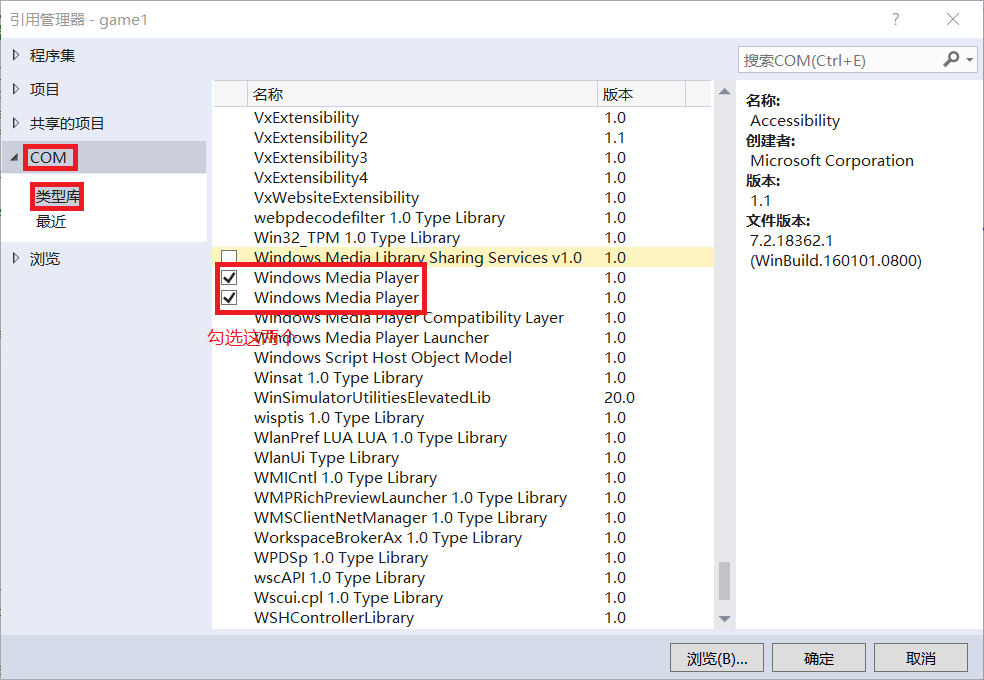Click the scrollbar up arrow
The height and width of the screenshot is (680, 984).
tap(724, 92)
